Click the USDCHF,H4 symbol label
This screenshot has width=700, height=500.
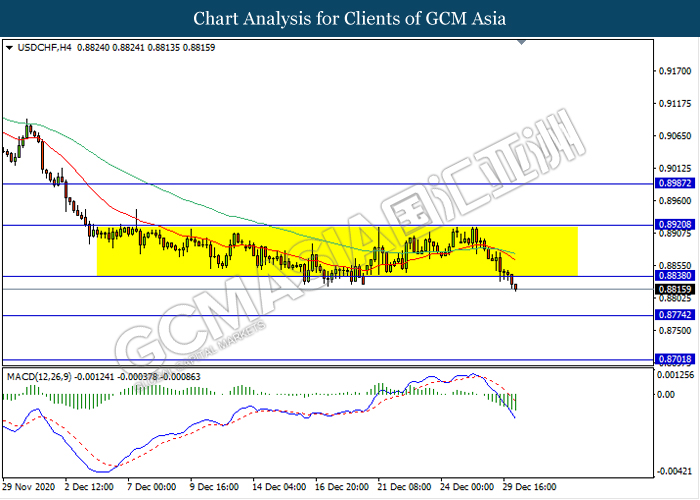38,47
